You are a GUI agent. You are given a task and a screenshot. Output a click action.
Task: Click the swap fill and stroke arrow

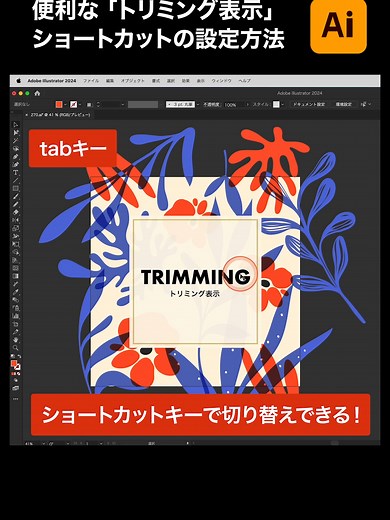point(19,357)
